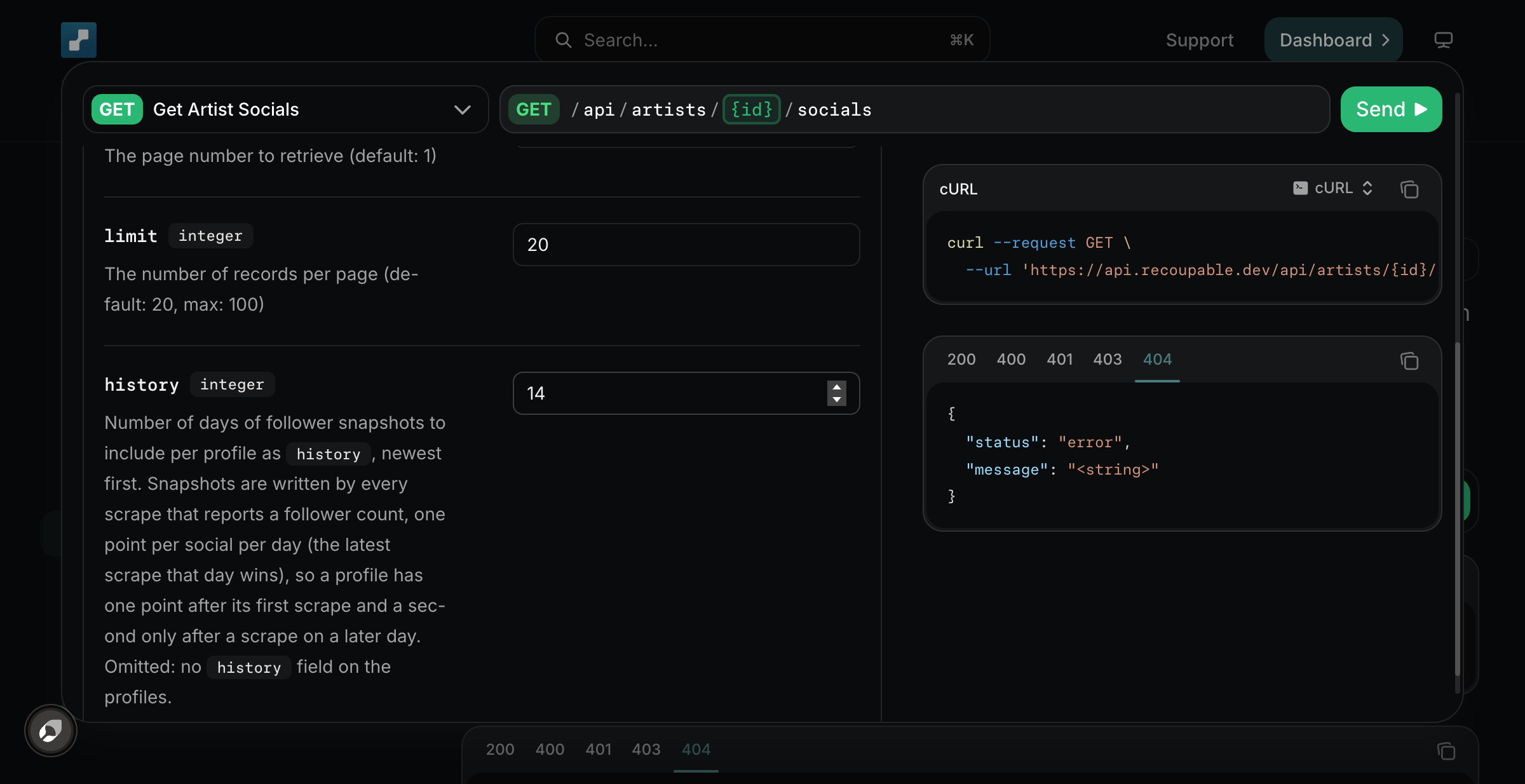Send the API request
Image resolution: width=1525 pixels, height=784 pixels.
point(1391,109)
